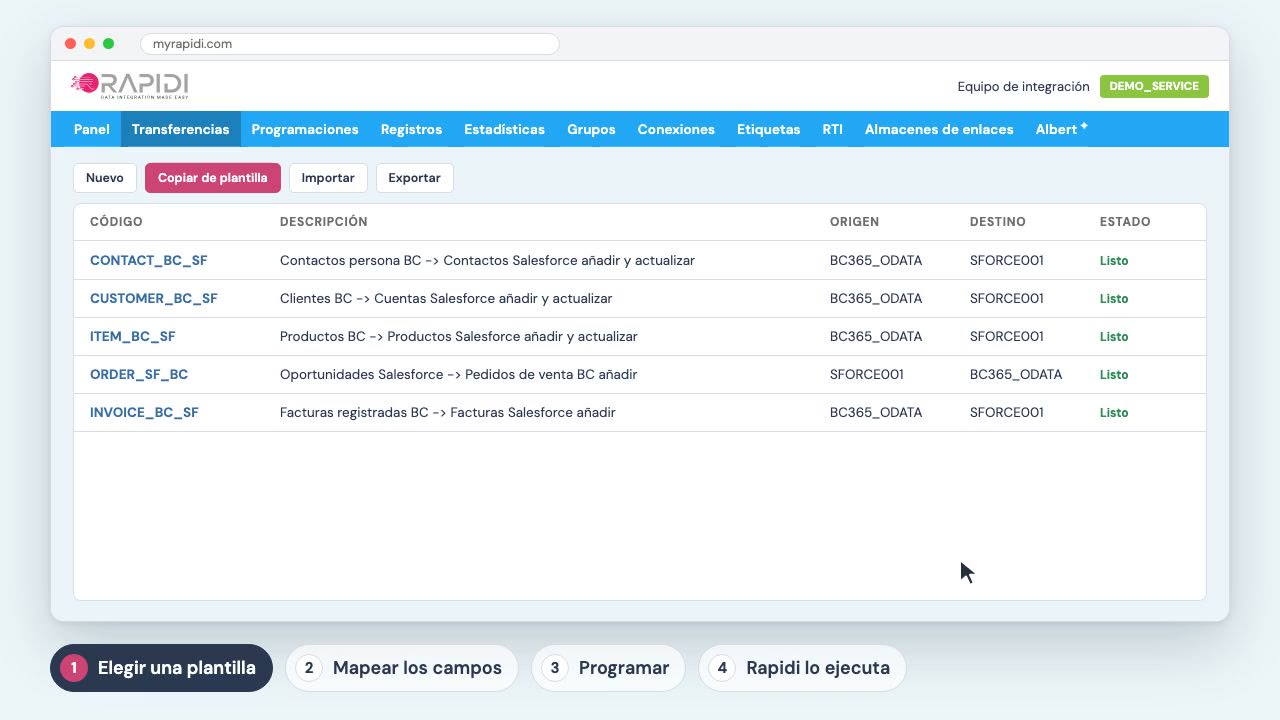The height and width of the screenshot is (720, 1280).
Task: Open transfer INVOICE_BC_SF
Action: coord(145,412)
